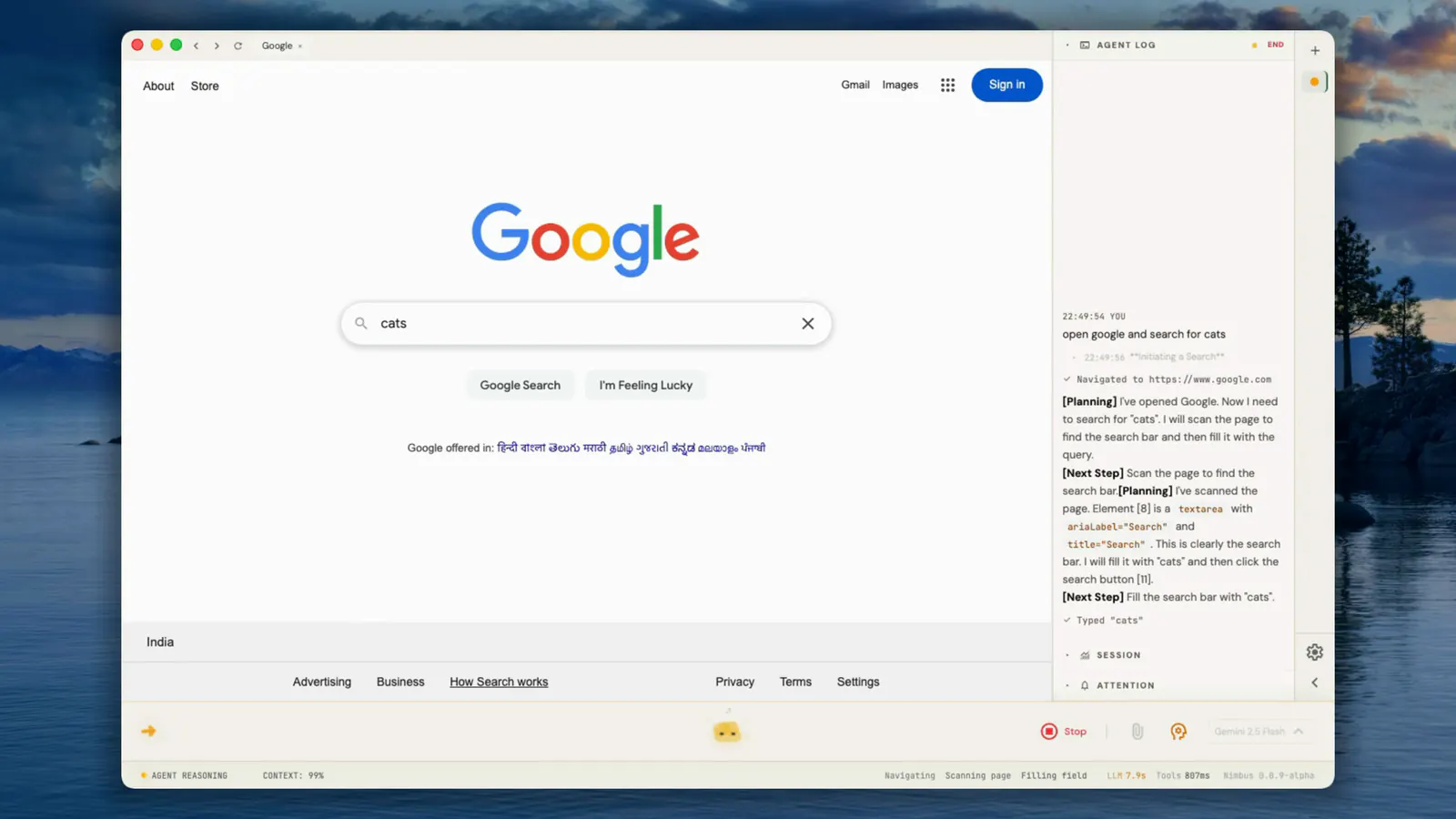Open the Gmail link
Screen dimensions: 1456x819
coord(855,85)
